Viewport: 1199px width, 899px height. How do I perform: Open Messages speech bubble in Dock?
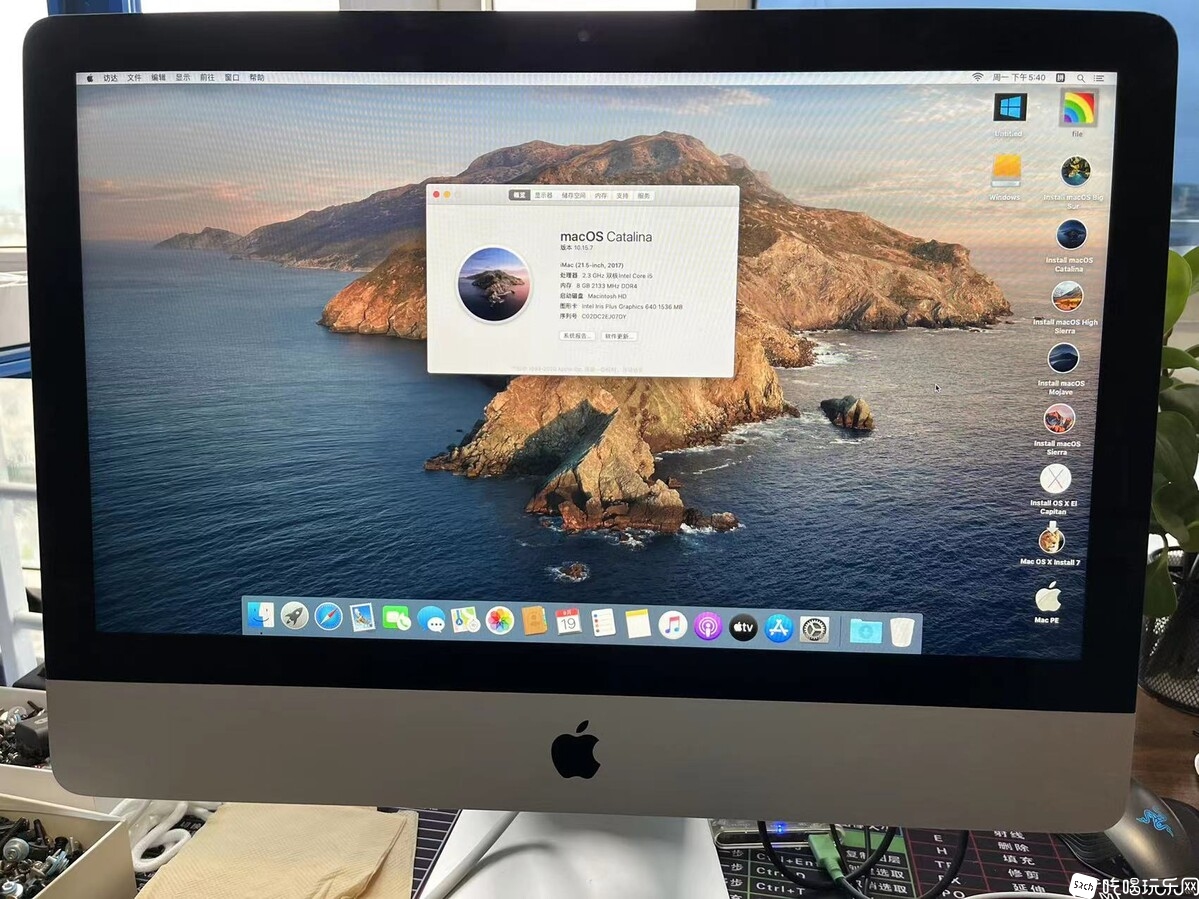click(x=431, y=619)
